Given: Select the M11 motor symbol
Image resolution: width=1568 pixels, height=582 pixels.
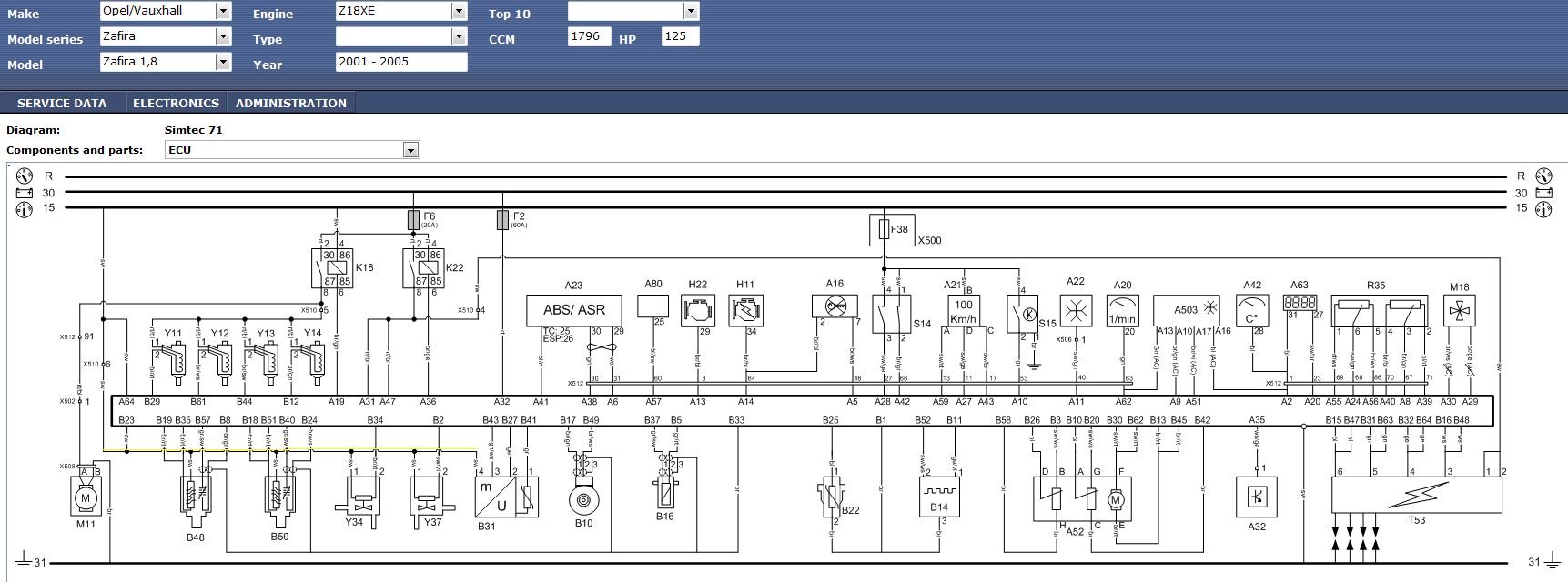Looking at the screenshot, I should pyautogui.click(x=86, y=498).
